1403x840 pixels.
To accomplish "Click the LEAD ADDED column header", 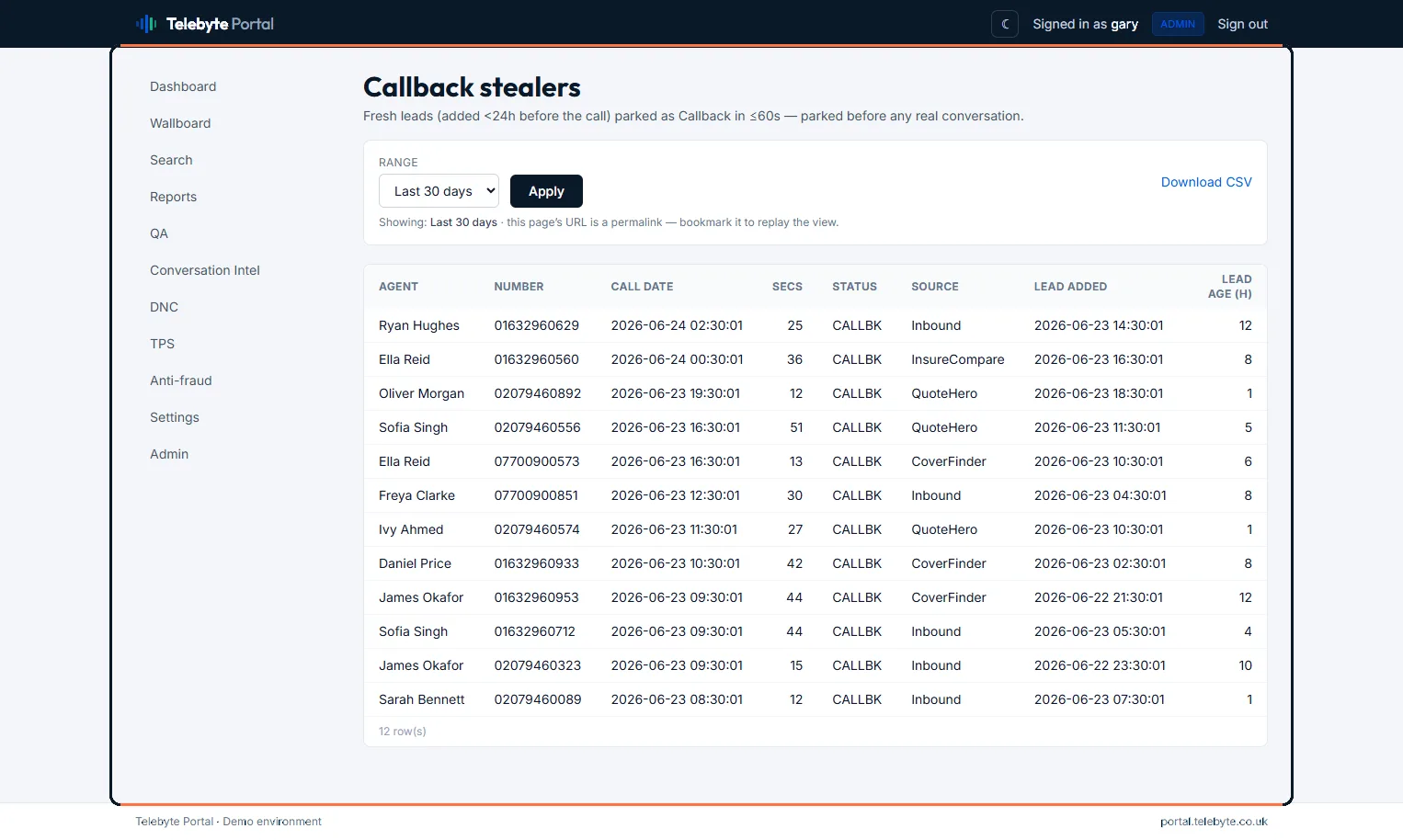I will tap(1070, 287).
